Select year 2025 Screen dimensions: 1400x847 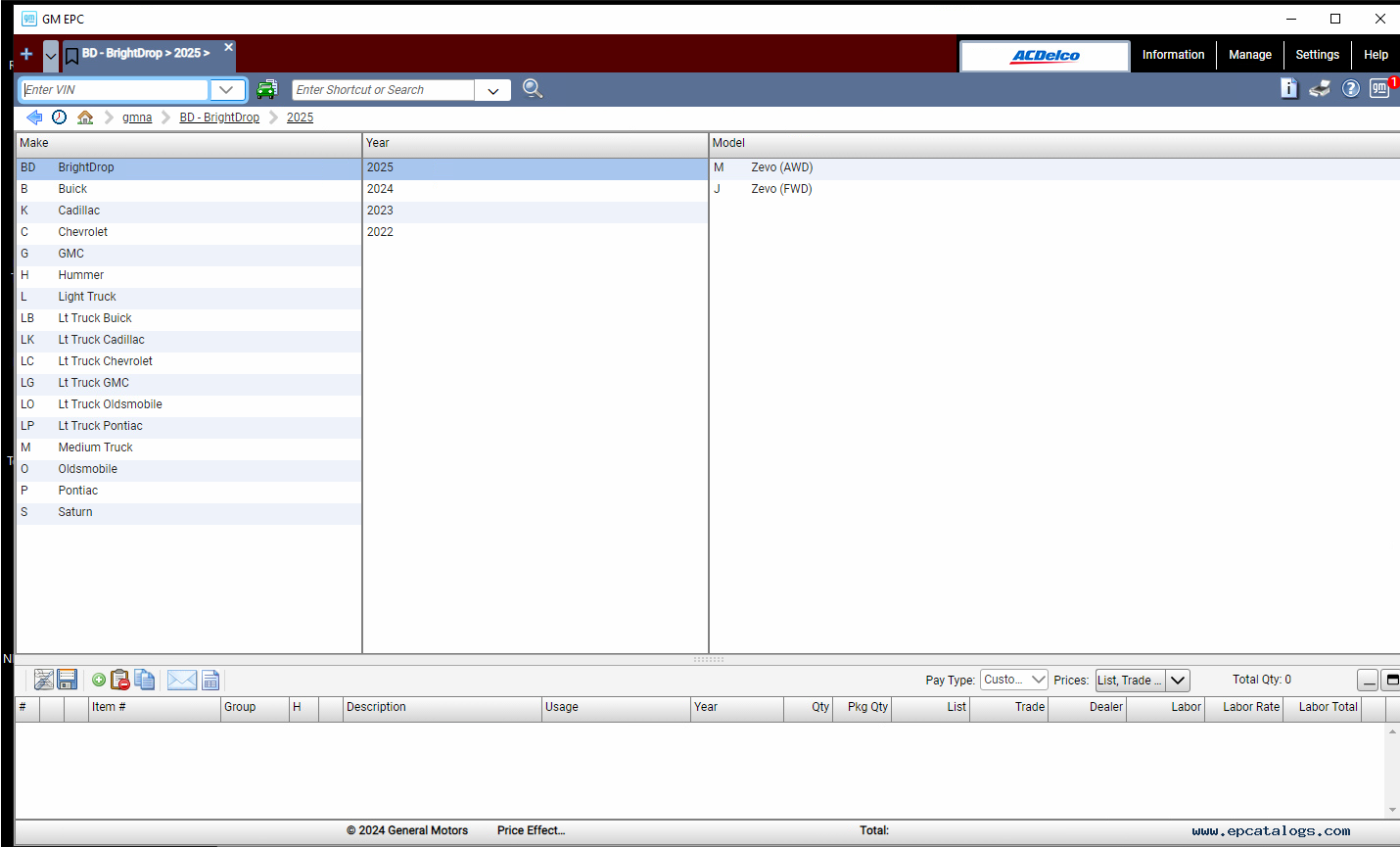(536, 167)
